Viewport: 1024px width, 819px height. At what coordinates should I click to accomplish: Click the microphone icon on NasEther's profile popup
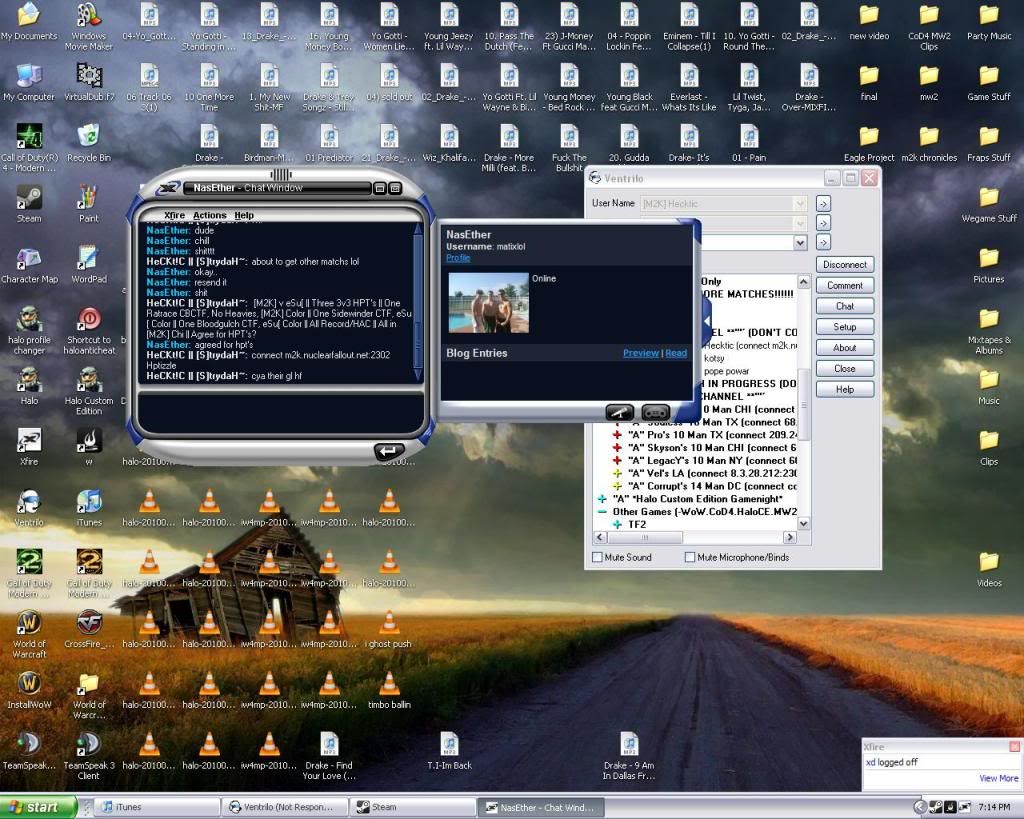[x=620, y=410]
